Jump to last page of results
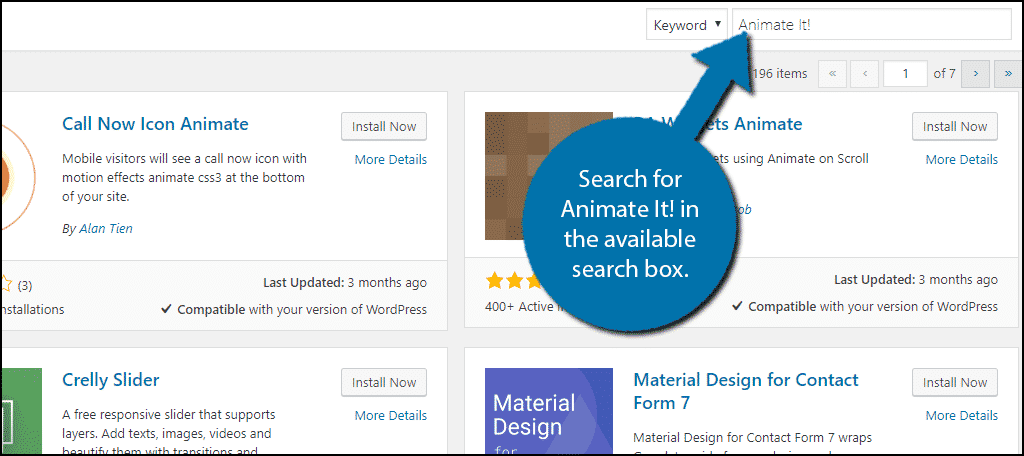The width and height of the screenshot is (1024, 456). tap(1008, 74)
